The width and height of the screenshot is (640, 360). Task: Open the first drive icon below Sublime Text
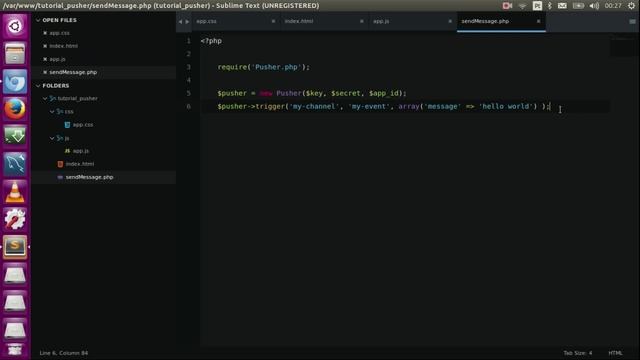(15, 274)
